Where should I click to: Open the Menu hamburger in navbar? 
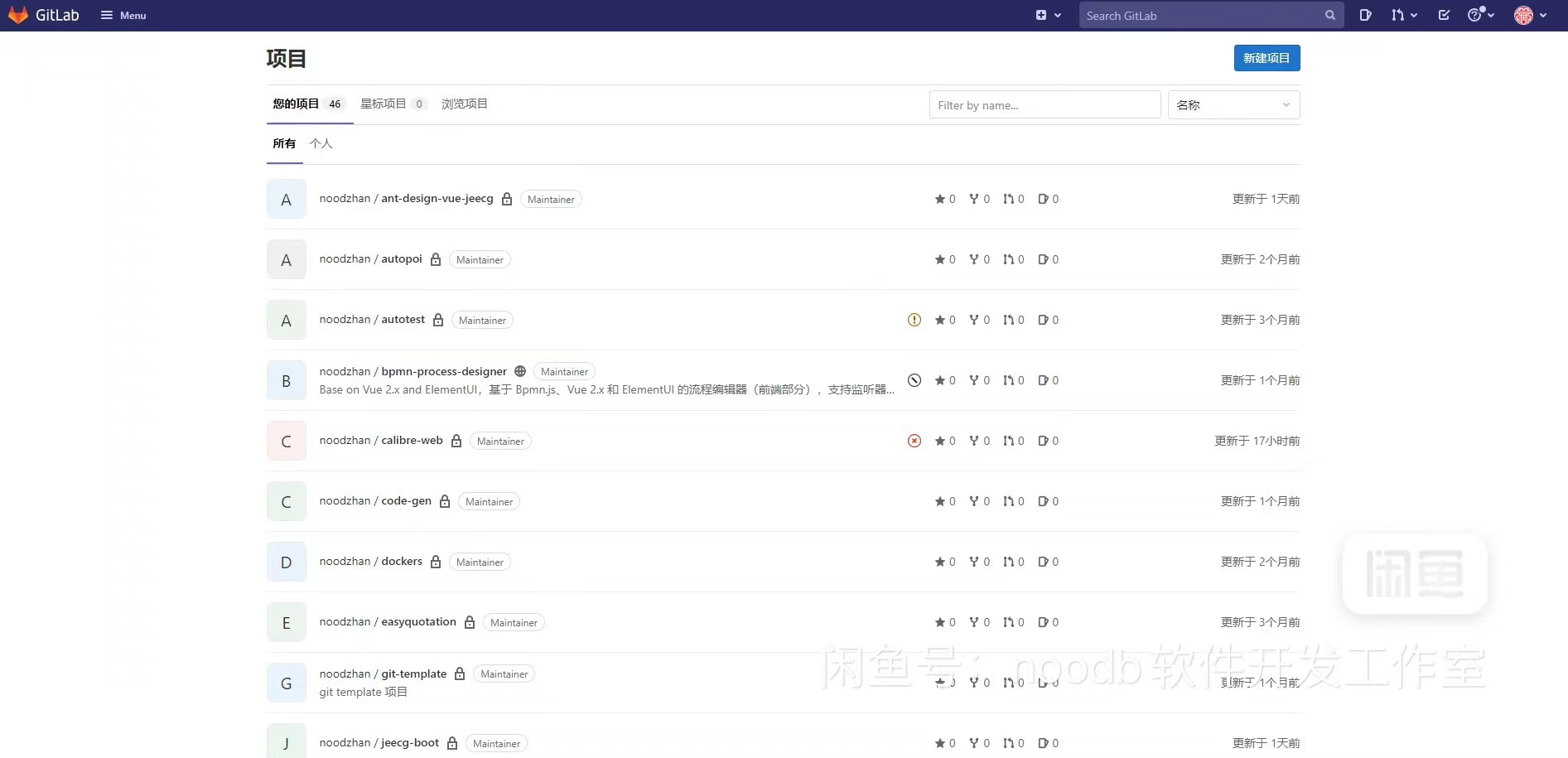123,15
